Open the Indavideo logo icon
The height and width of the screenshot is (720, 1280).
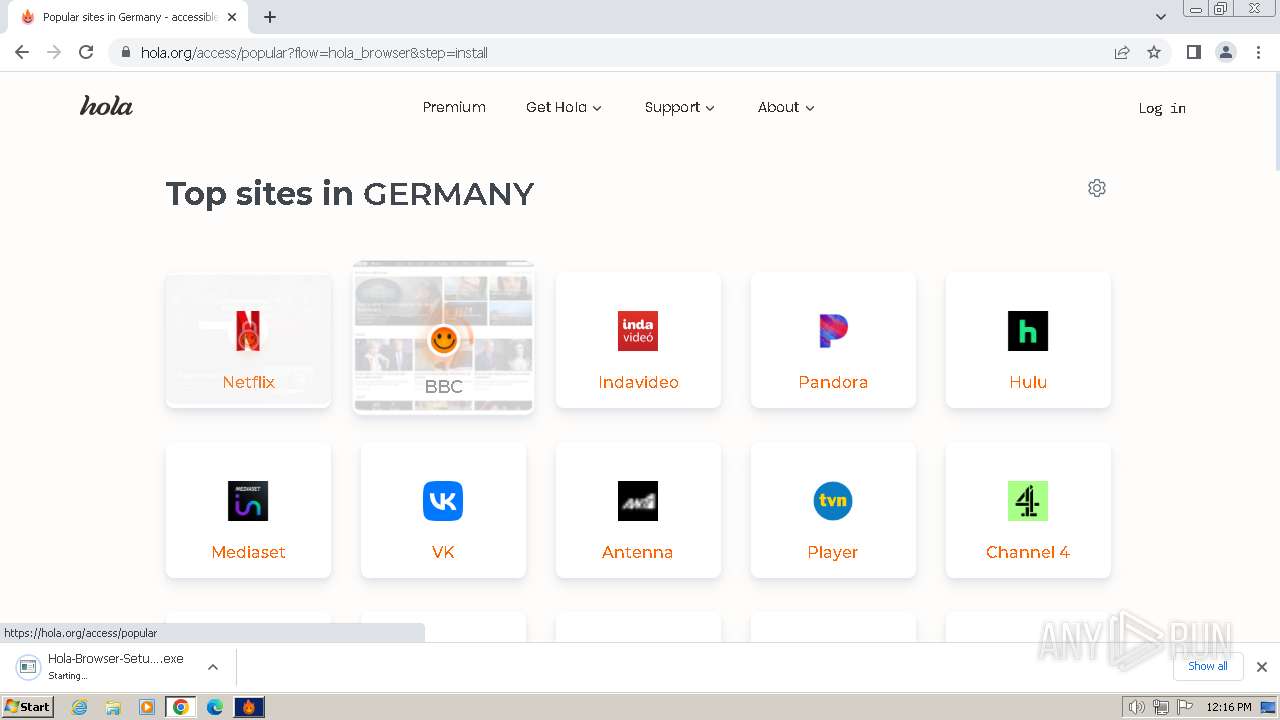[638, 331]
